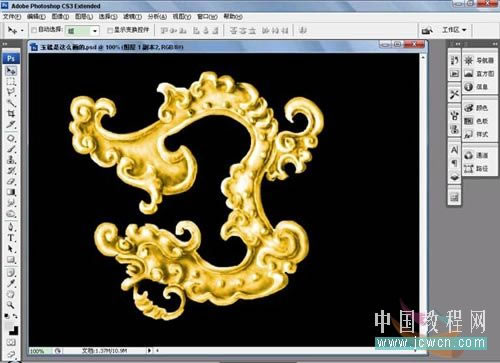Select the Move tool in the toolbox
Image resolution: width=500 pixels, height=363 pixels.
click(11, 71)
